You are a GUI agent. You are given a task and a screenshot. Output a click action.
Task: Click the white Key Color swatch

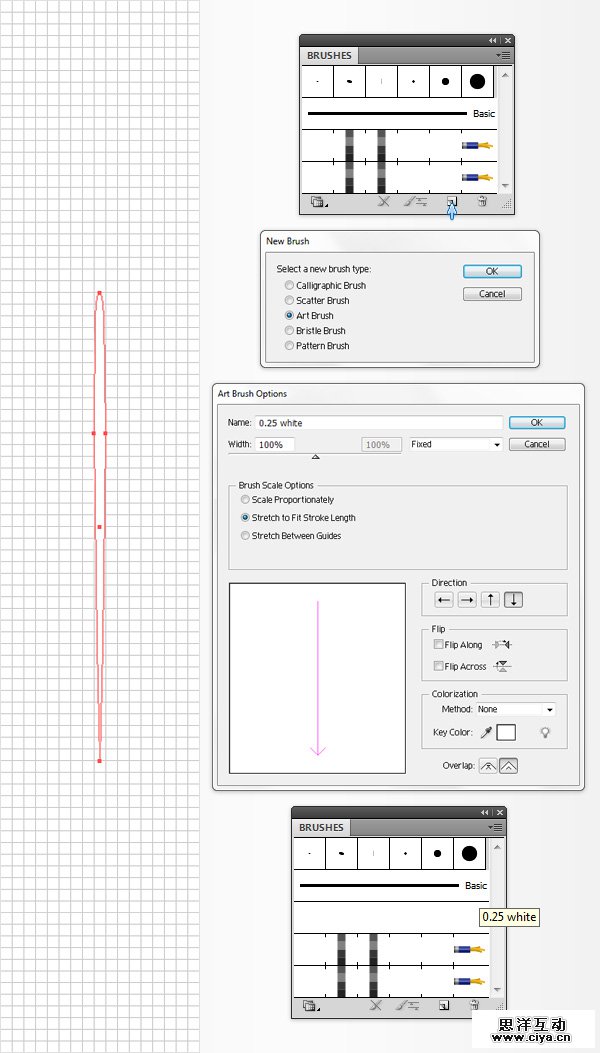pos(506,733)
